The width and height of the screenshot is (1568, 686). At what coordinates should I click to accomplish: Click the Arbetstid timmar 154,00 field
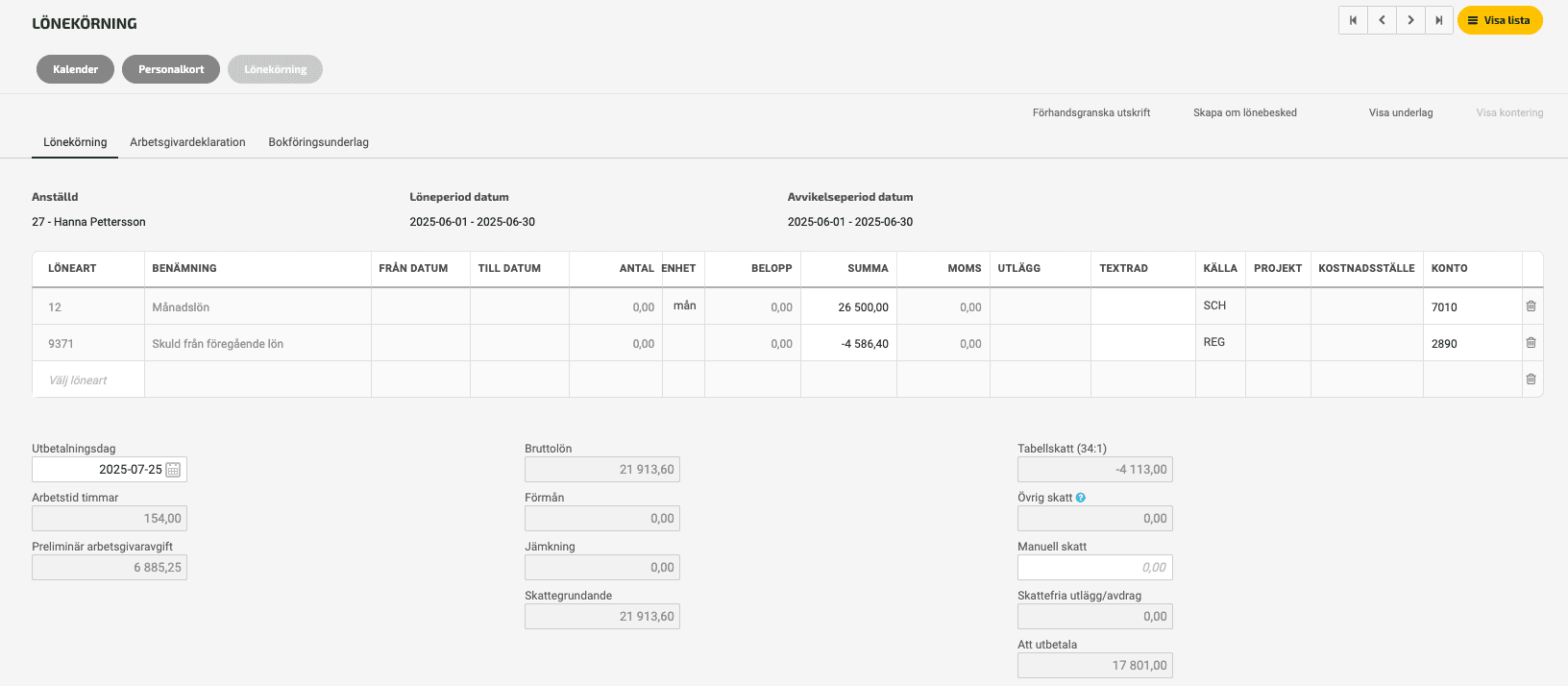(x=110, y=518)
